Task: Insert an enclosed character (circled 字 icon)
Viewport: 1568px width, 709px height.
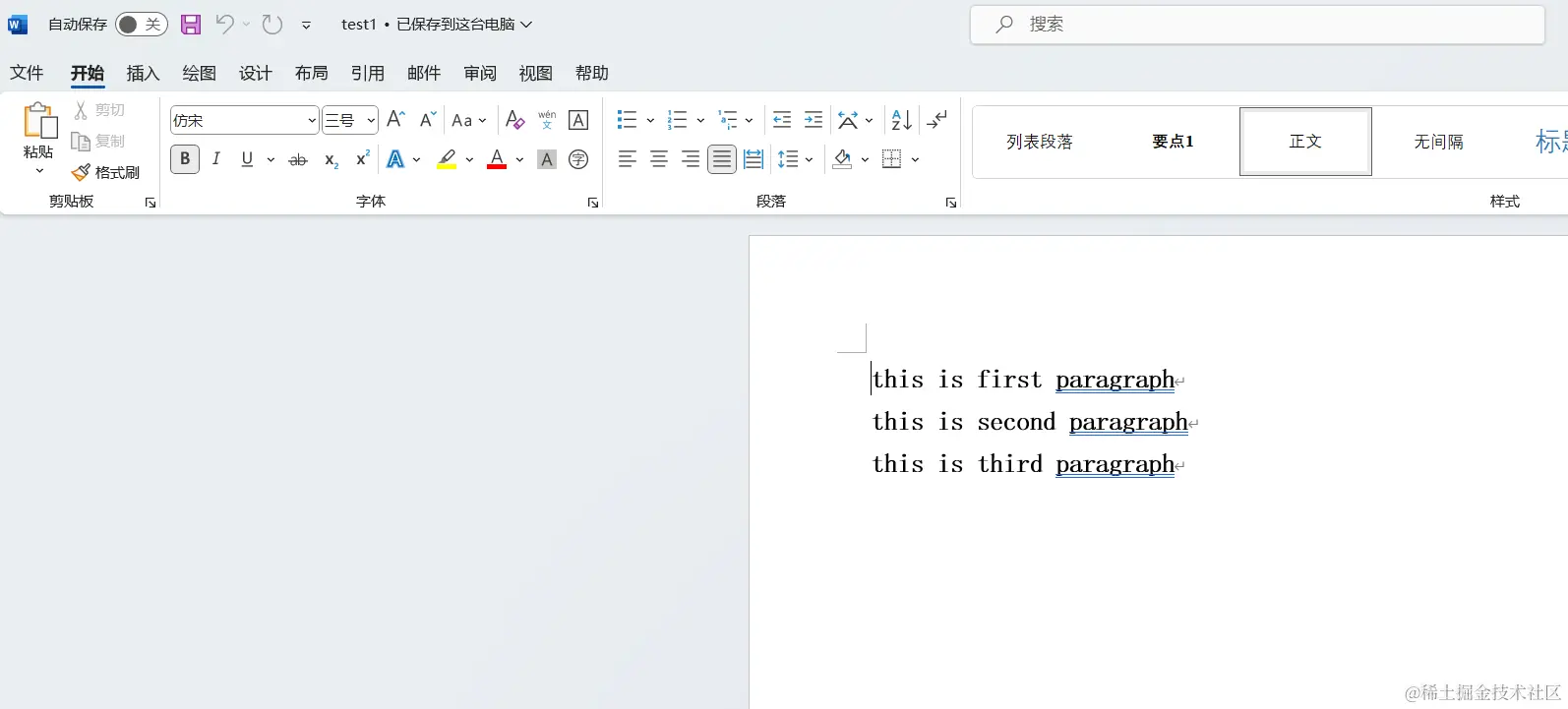Action: coord(578,159)
